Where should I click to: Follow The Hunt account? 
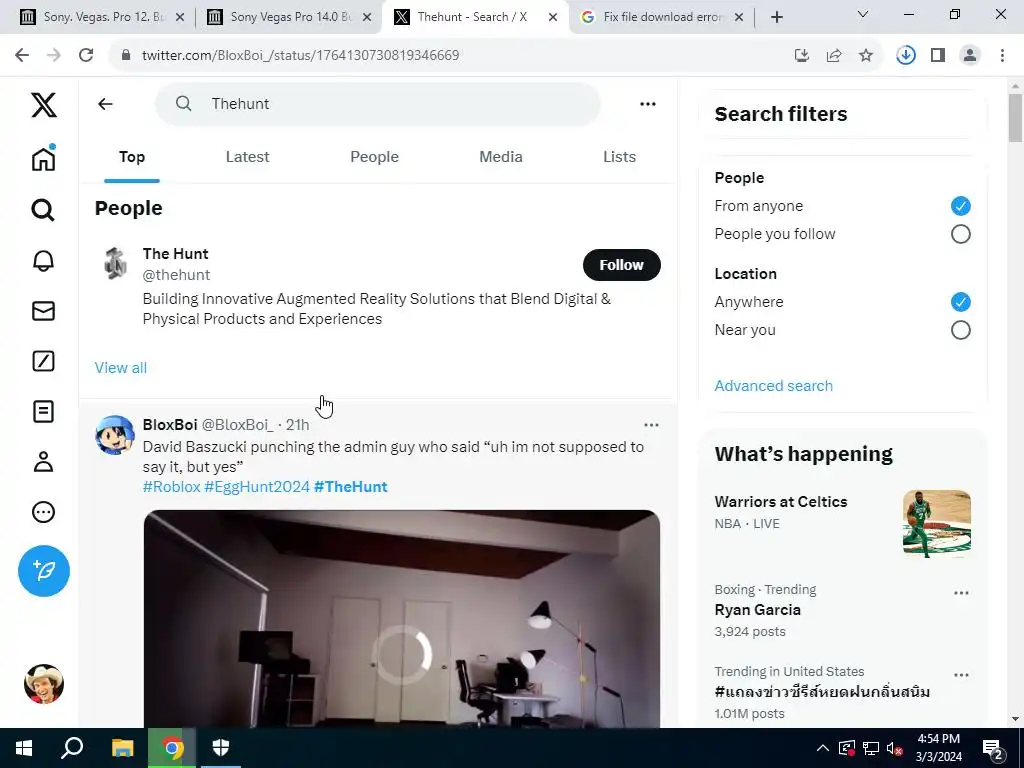coord(622,264)
